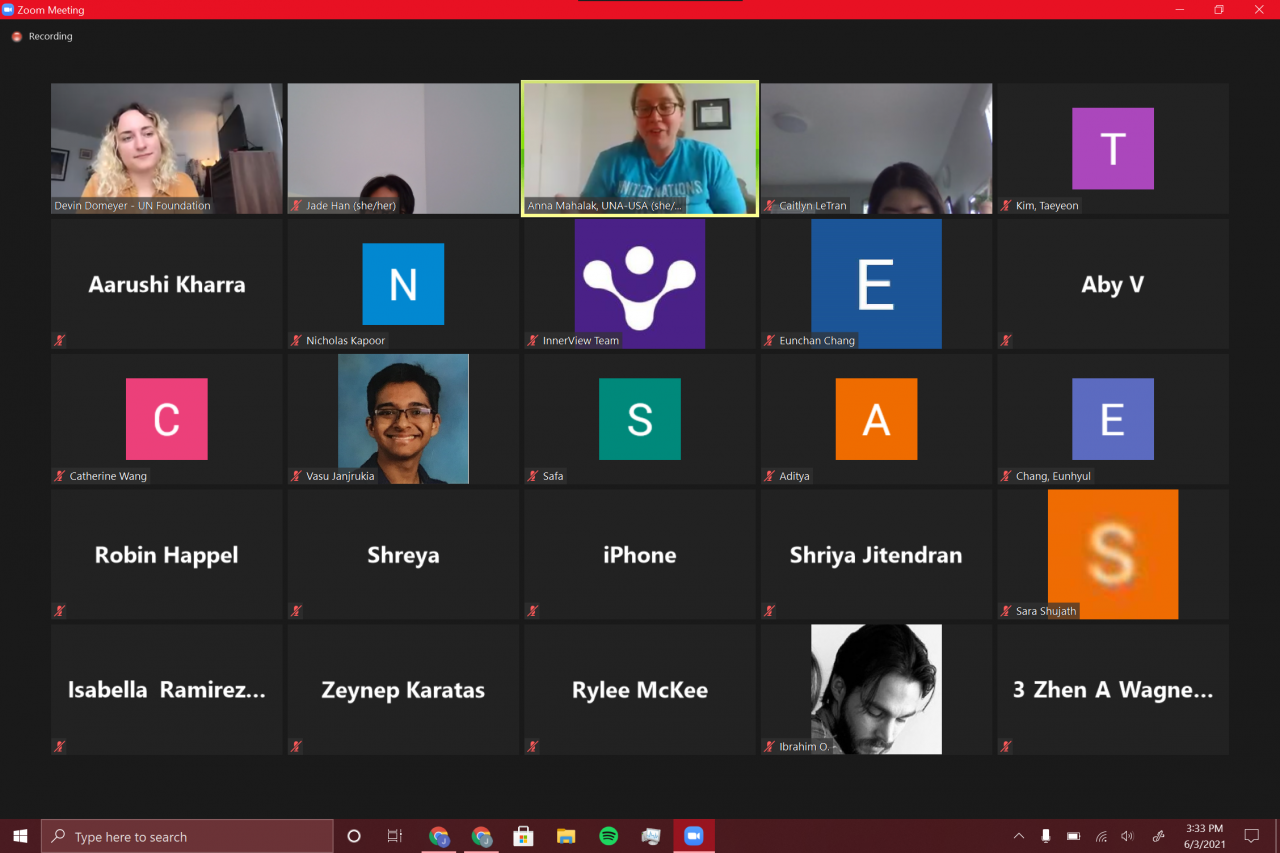This screenshot has height=853, width=1280.
Task: Click Eunchan Chang's dark blue 'E' avatar
Action: [x=876, y=284]
